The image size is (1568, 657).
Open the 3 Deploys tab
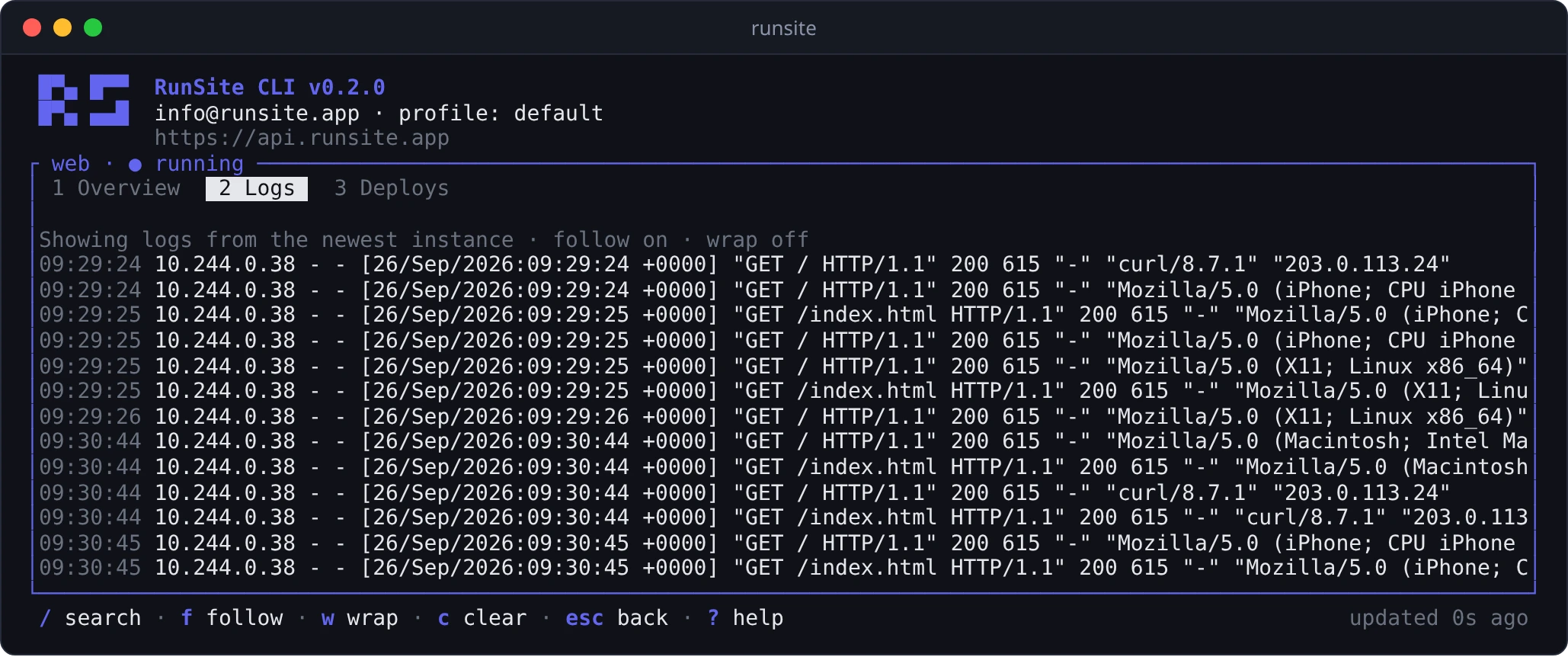tap(392, 188)
